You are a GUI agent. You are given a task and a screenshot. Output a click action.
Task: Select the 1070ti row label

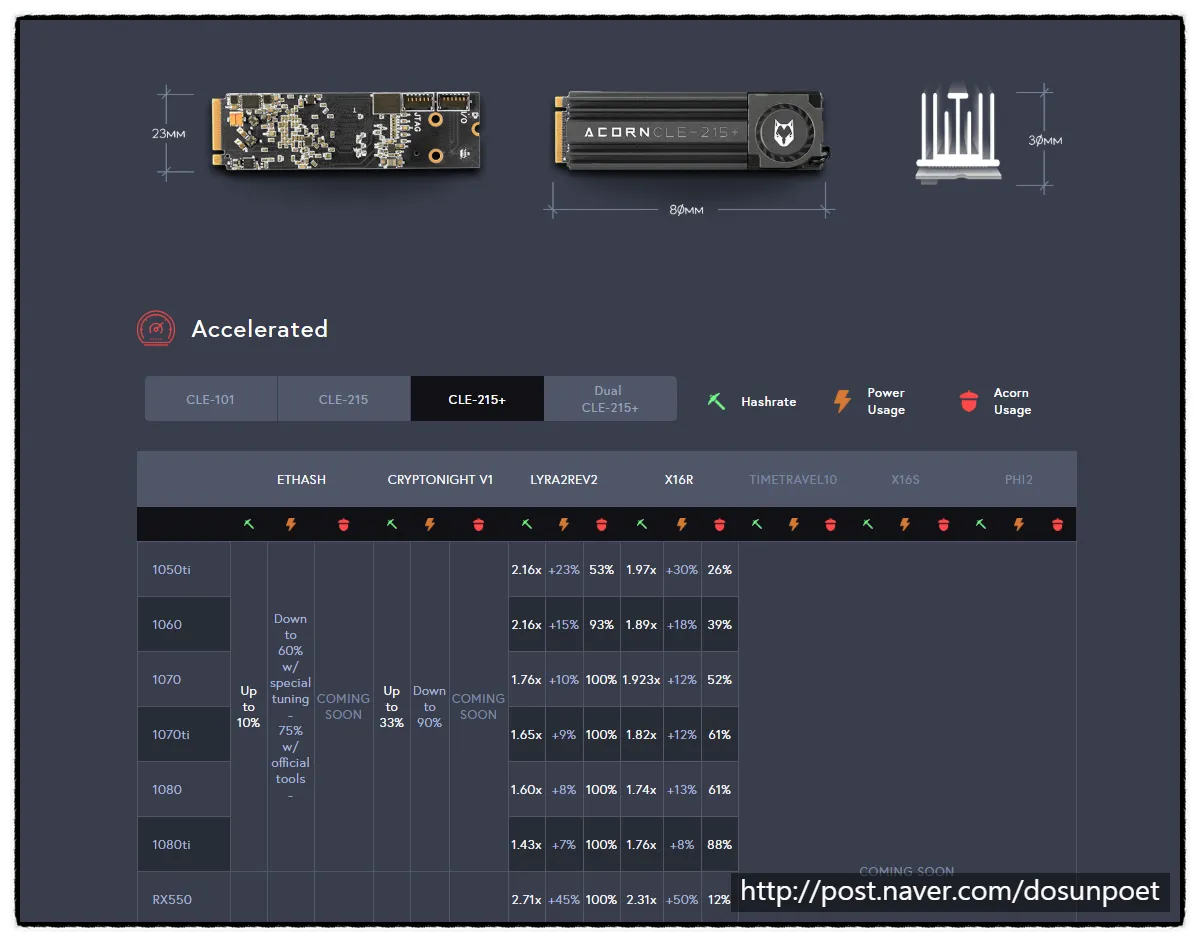[171, 735]
